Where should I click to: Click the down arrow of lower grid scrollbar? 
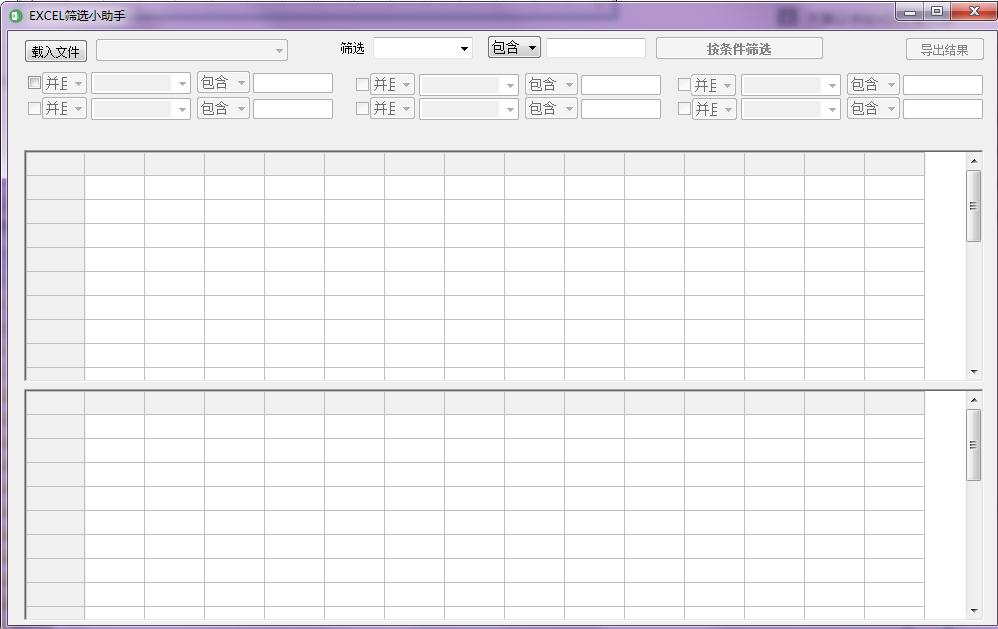[974, 611]
